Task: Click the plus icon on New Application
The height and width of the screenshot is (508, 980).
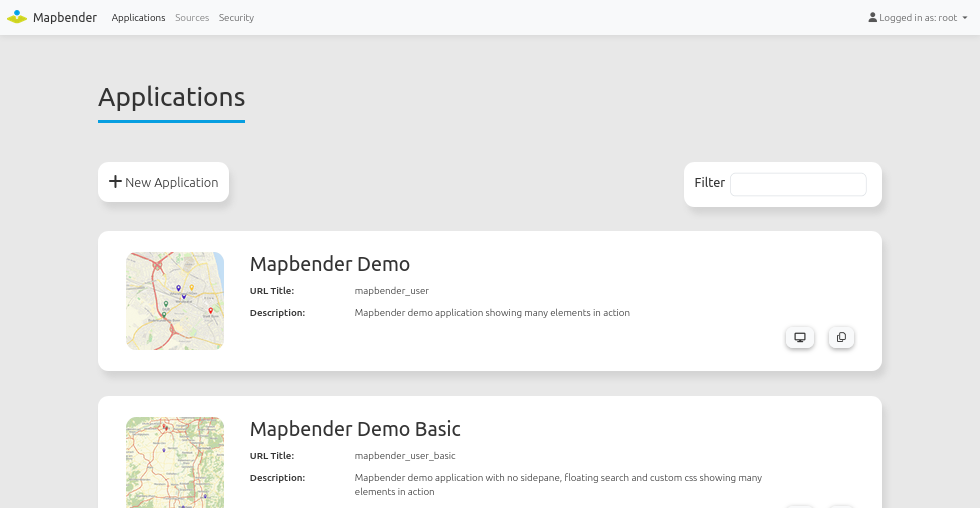Action: point(115,182)
